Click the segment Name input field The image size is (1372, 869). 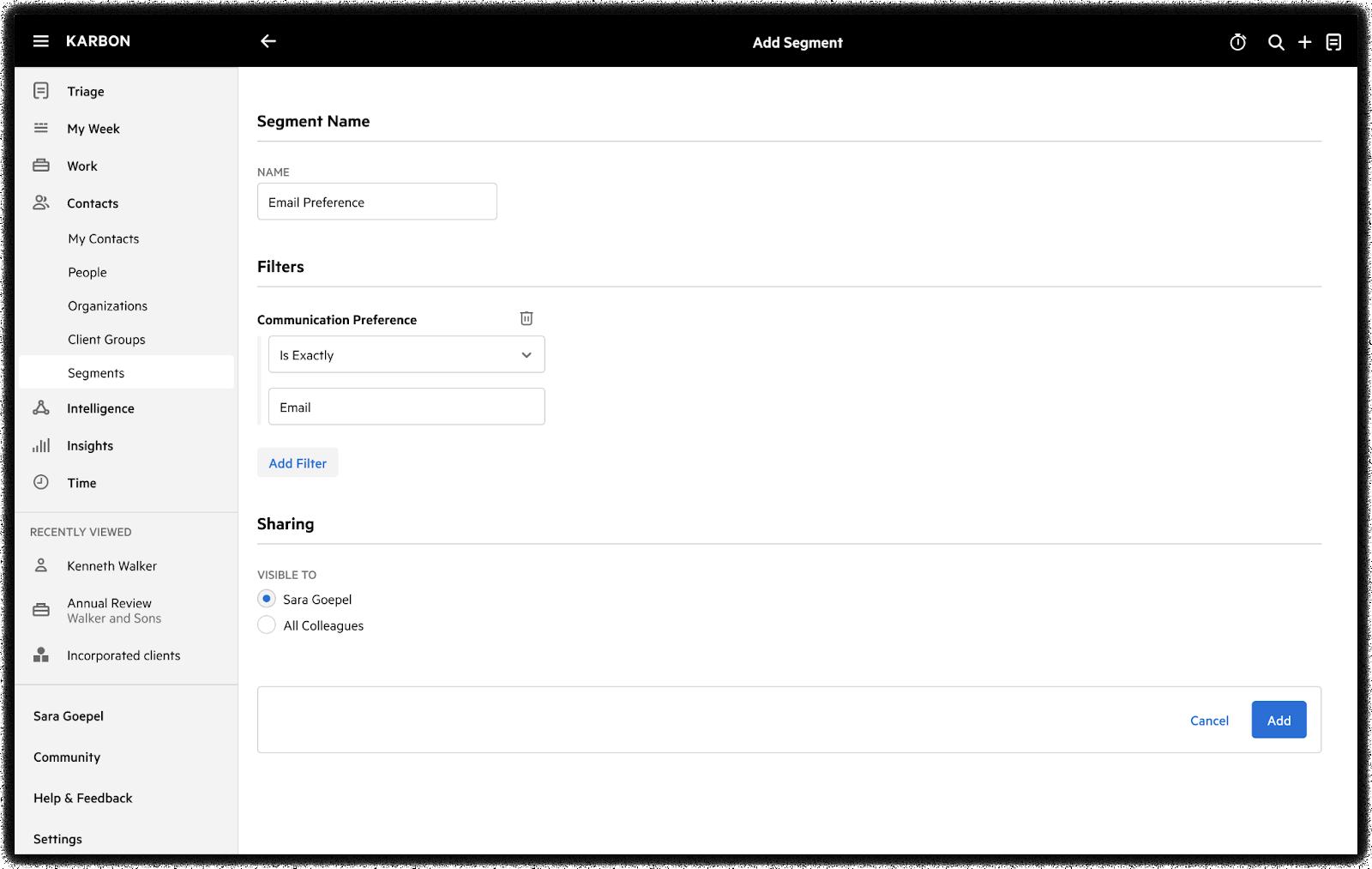[x=376, y=202]
